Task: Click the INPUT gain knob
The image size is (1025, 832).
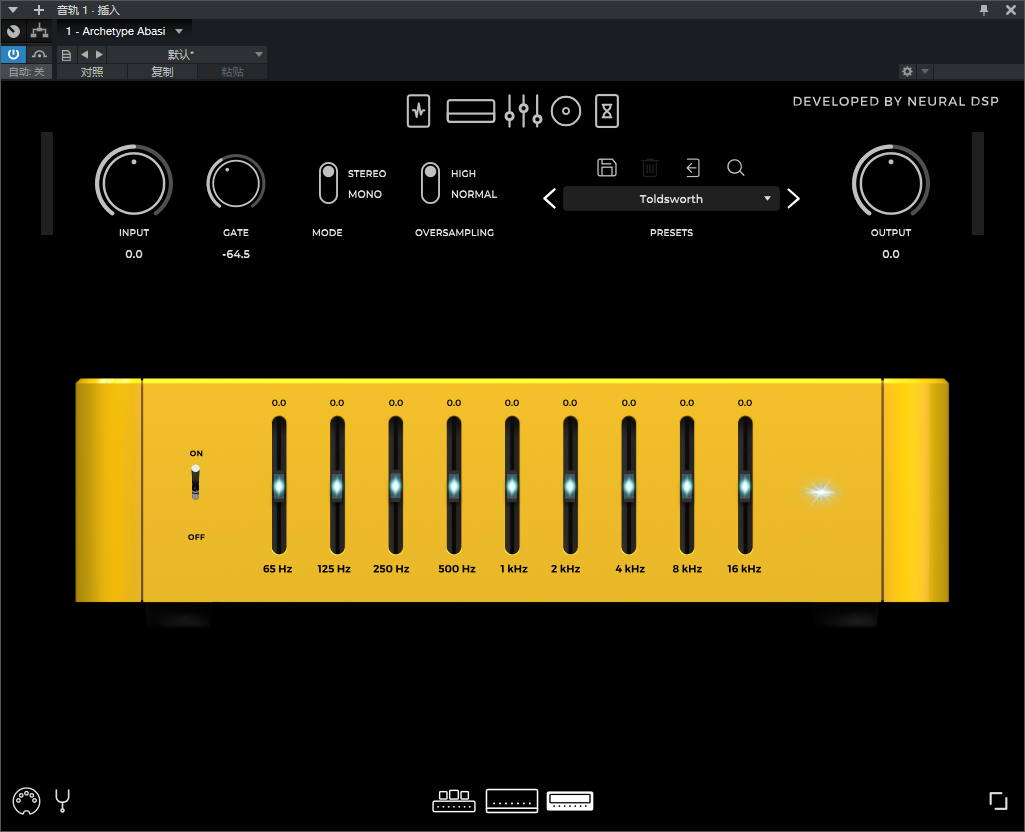Action: pos(134,181)
